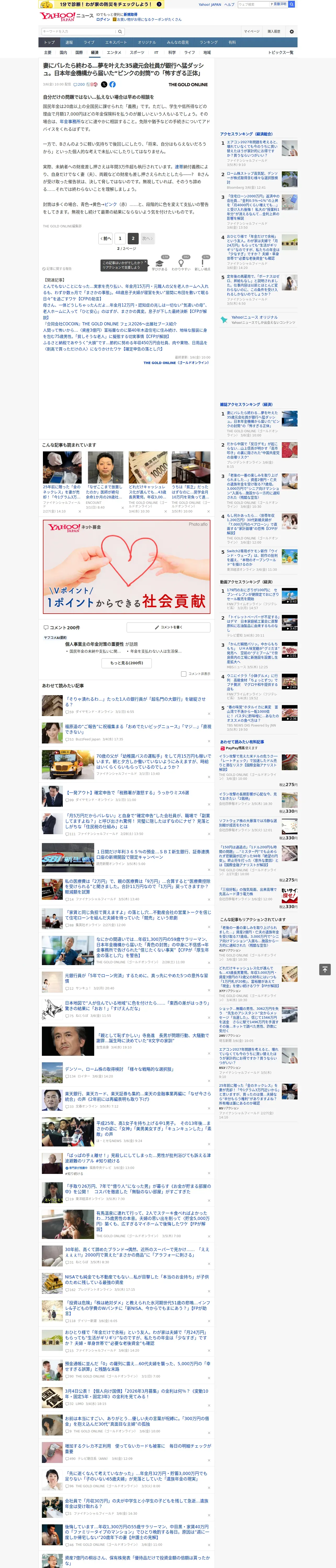Viewport: 336px width, 1568px height.
Task: Share the article on X
Action: point(104,85)
